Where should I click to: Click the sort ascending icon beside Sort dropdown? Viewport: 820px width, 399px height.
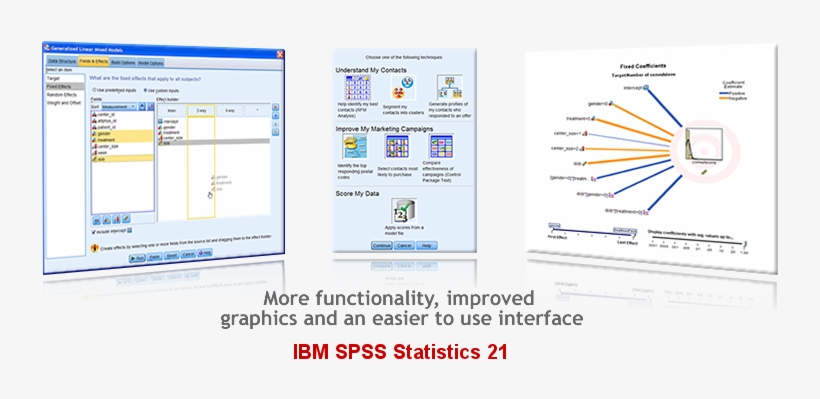142,106
